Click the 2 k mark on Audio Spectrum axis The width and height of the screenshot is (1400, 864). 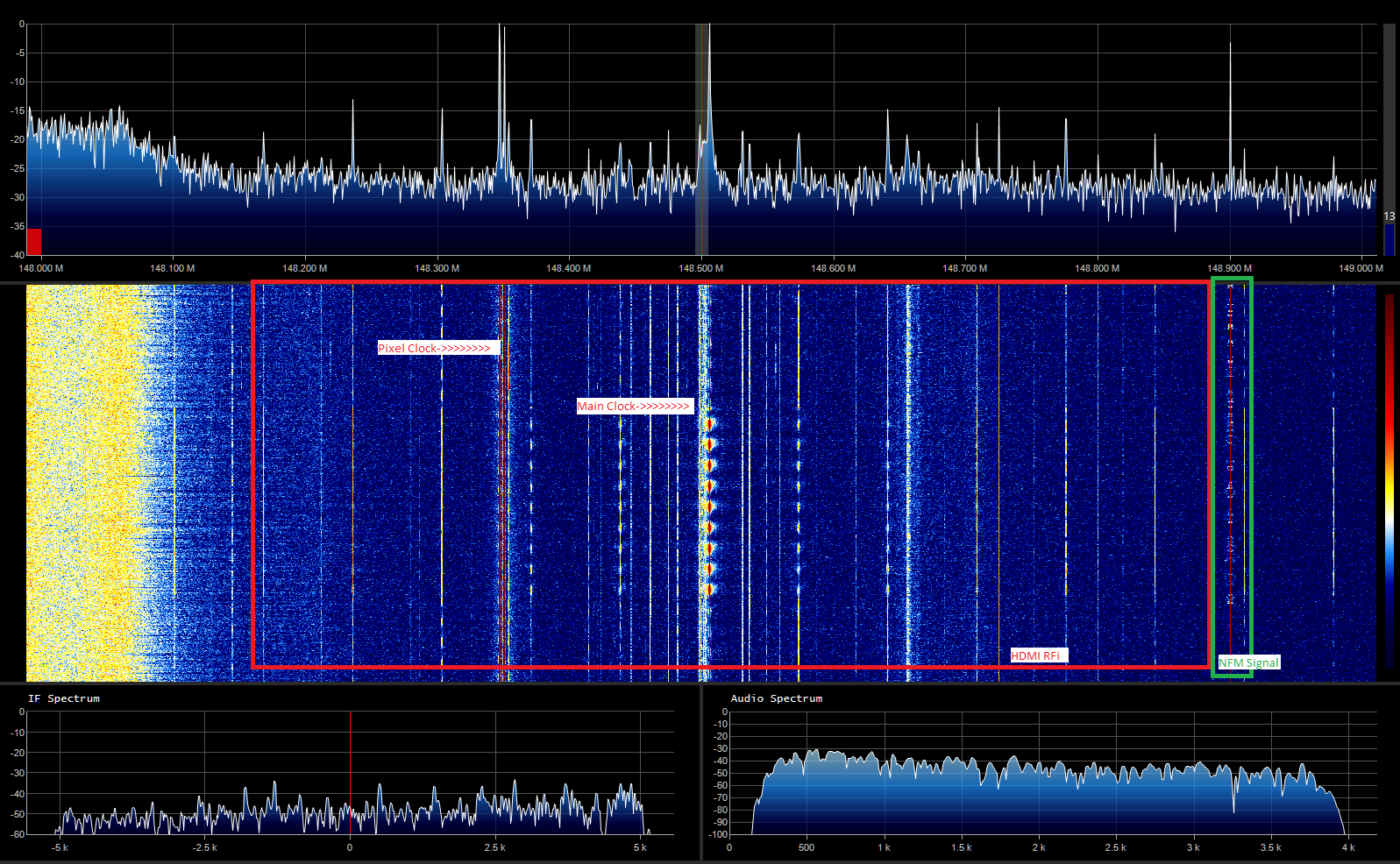click(x=1039, y=847)
